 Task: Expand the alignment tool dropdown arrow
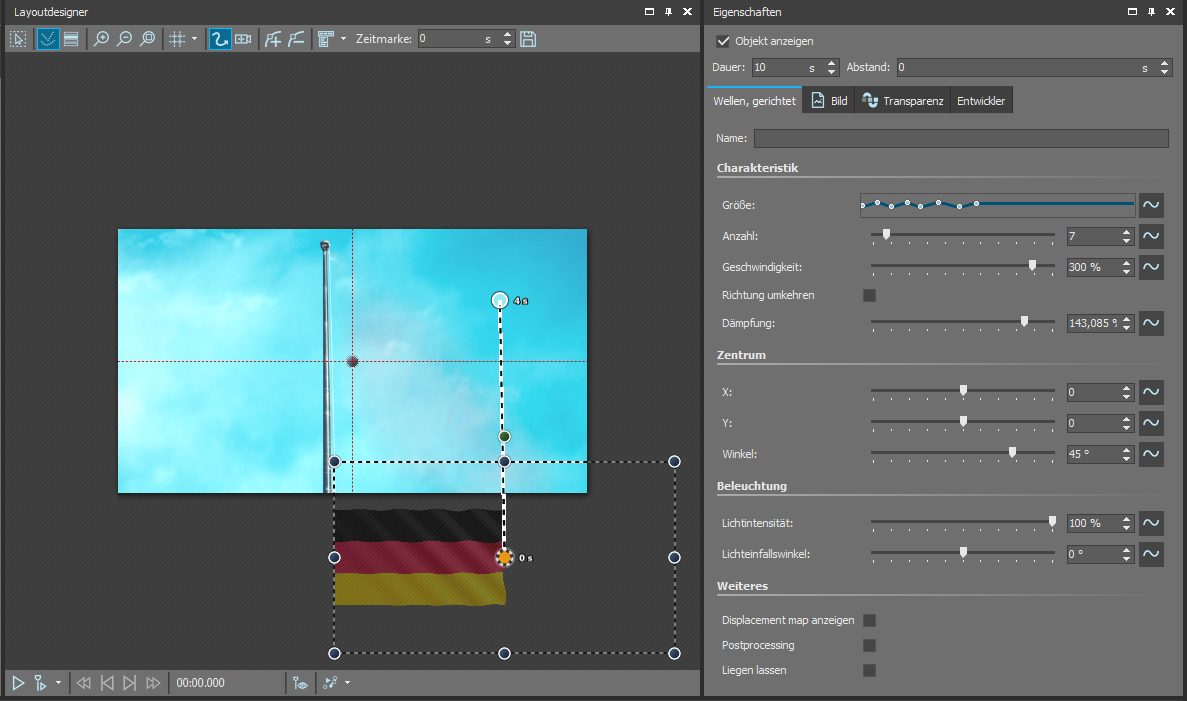pyautogui.click(x=343, y=39)
